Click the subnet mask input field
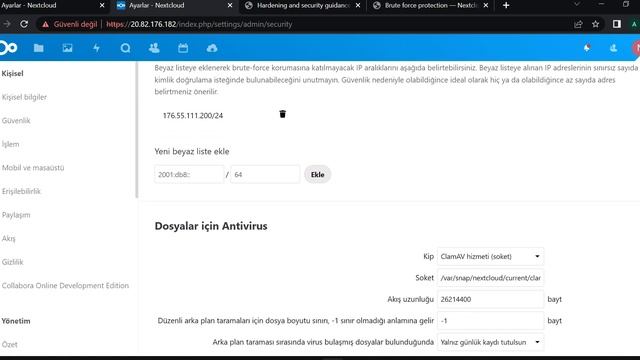Screen dimensions: 640x360 click(265, 174)
